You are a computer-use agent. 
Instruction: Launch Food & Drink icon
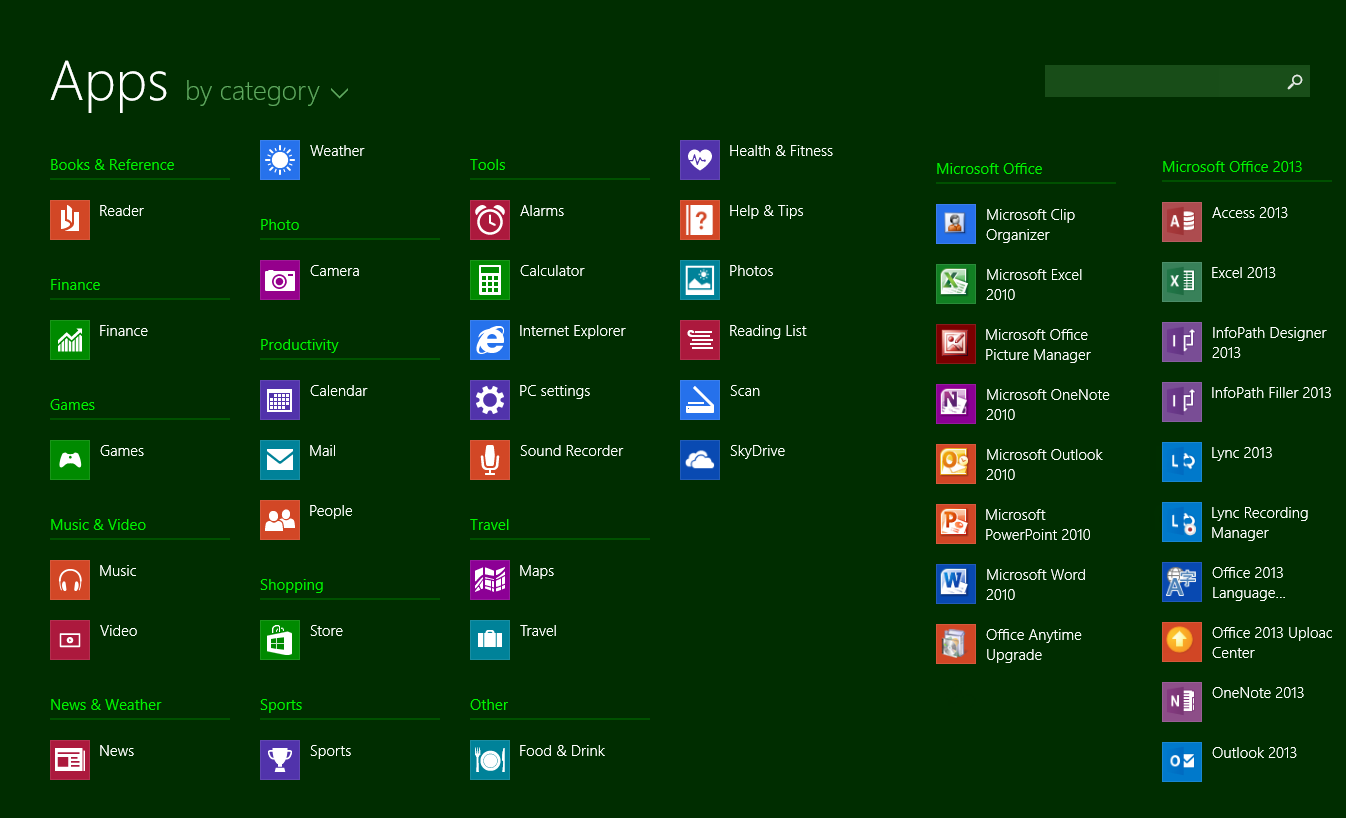pos(490,760)
